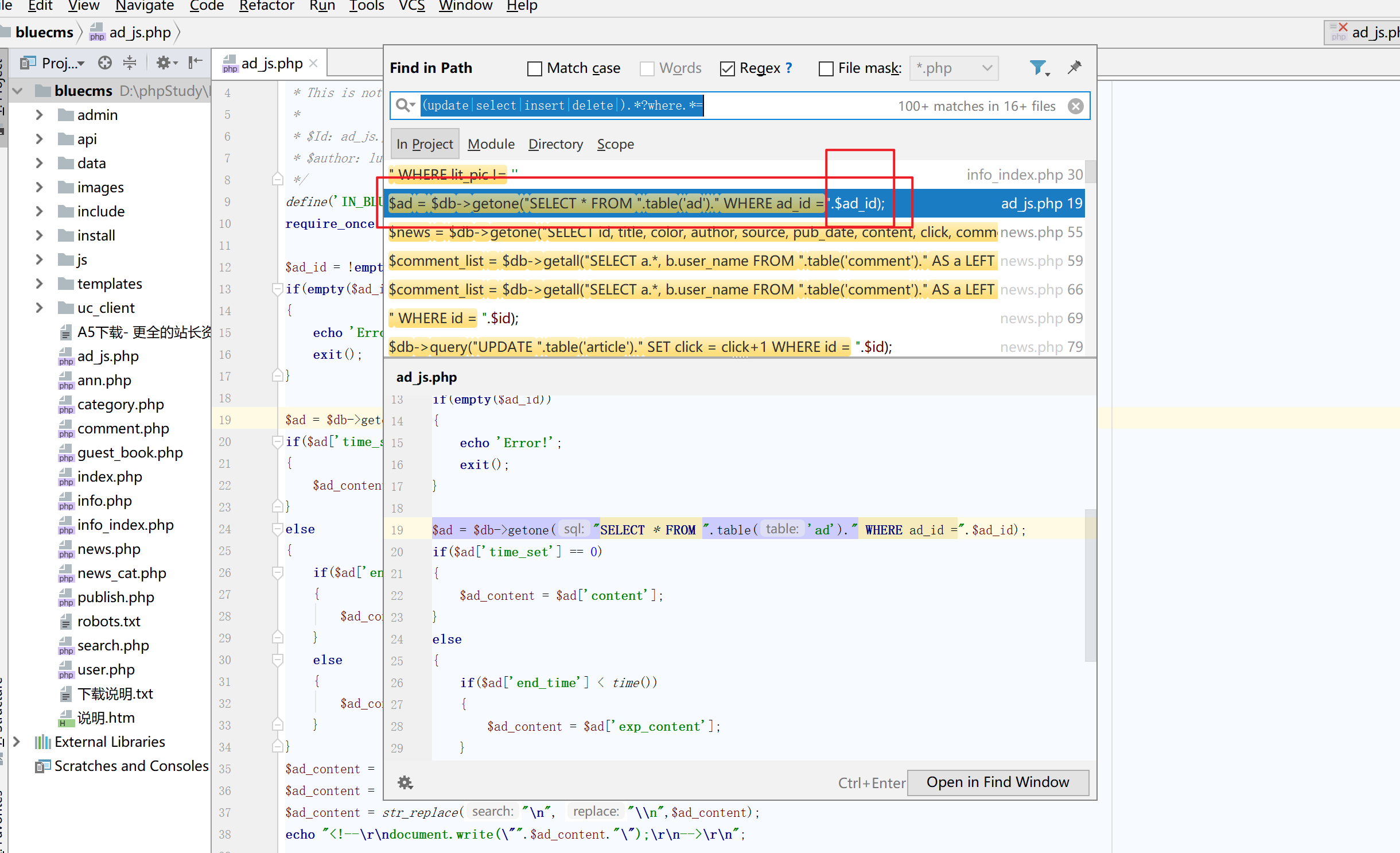Switch to the Directory scope tab
Screen dimensions: 1400x853
coord(555,144)
